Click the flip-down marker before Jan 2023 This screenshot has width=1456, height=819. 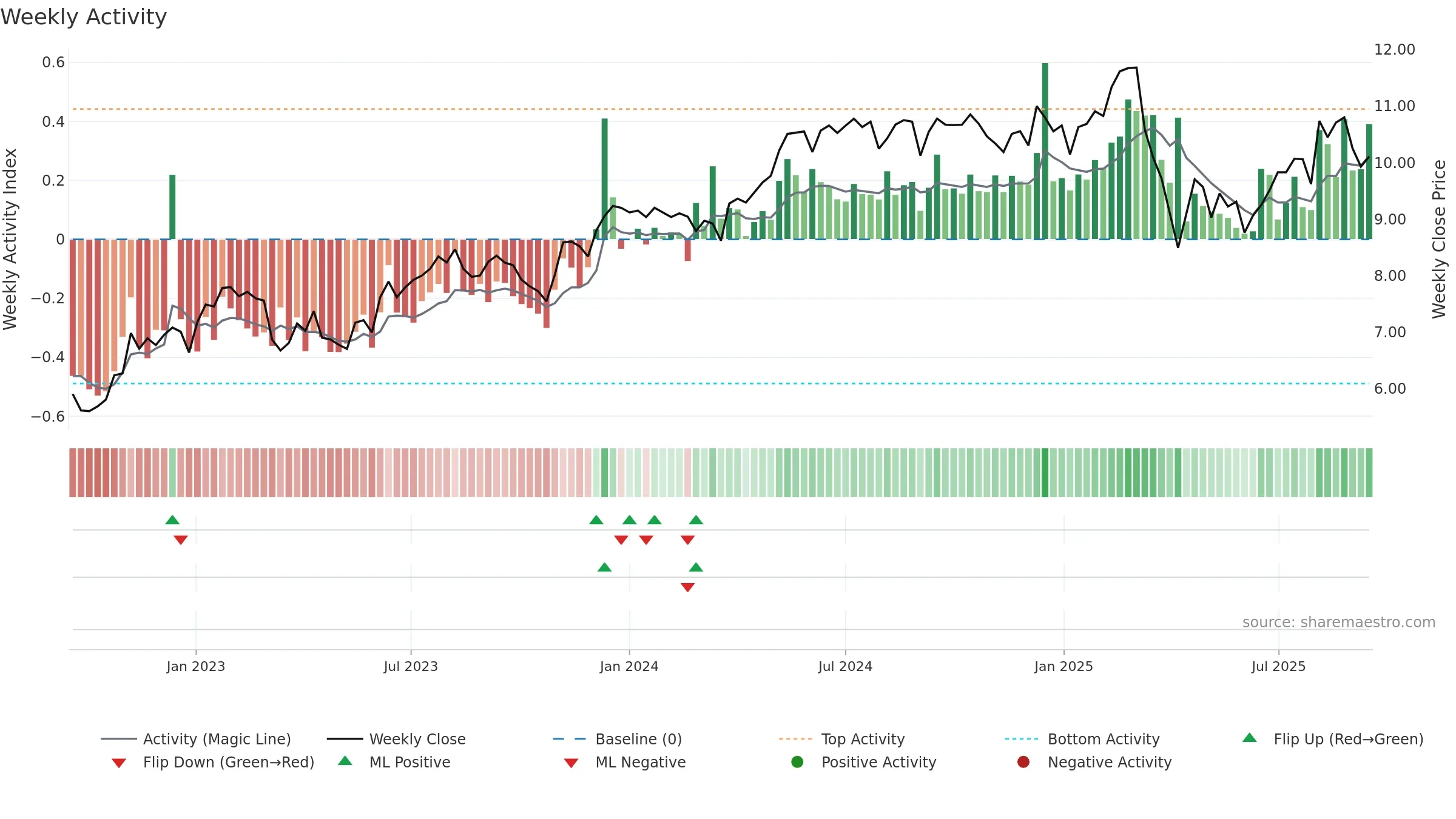point(181,540)
